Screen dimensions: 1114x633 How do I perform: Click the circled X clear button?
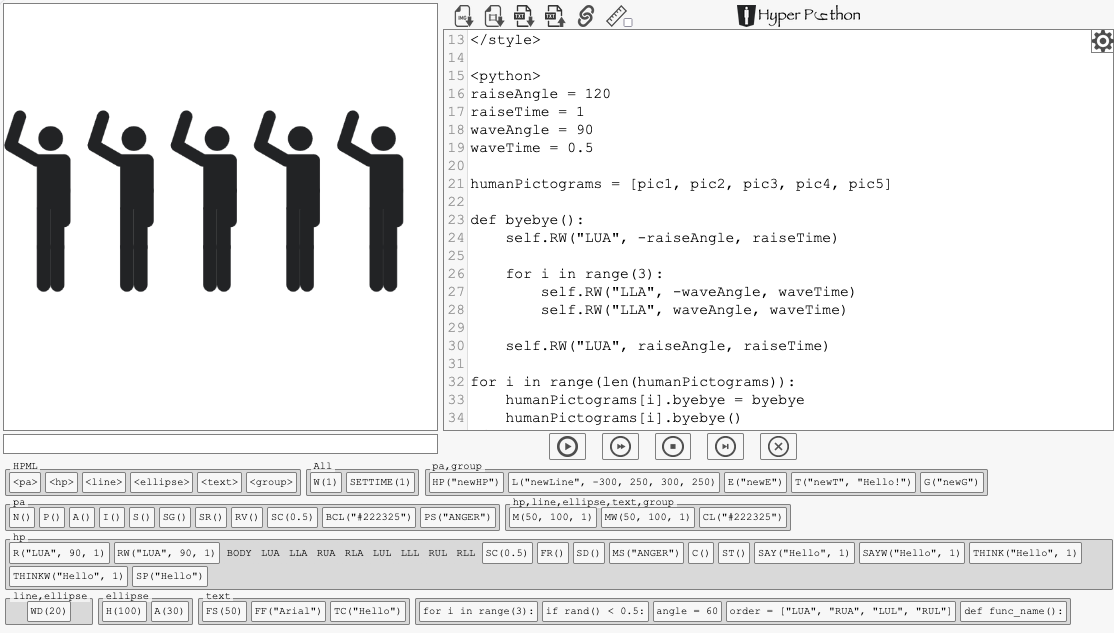pyautogui.click(x=778, y=446)
